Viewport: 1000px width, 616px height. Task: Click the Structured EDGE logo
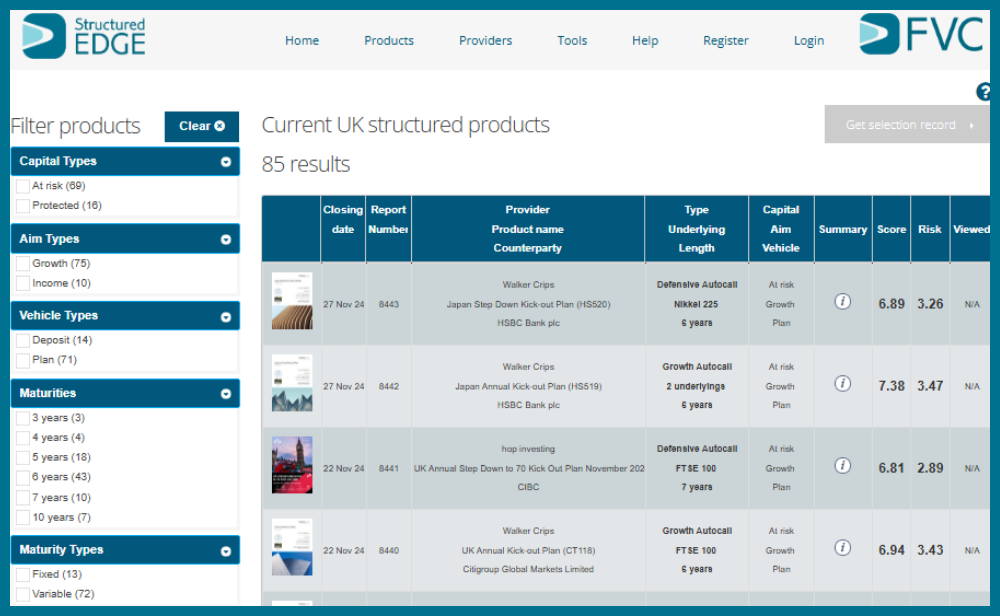pos(84,36)
